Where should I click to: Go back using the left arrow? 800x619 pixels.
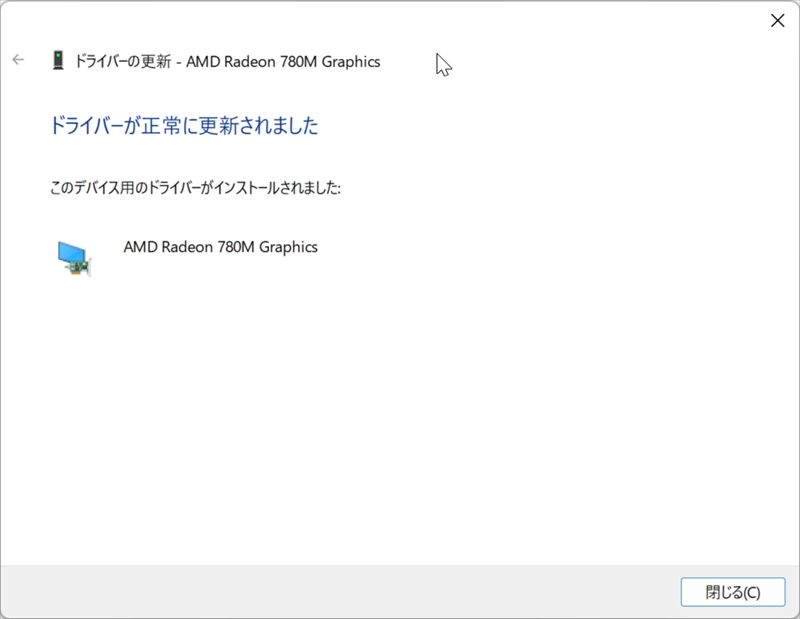(x=18, y=60)
